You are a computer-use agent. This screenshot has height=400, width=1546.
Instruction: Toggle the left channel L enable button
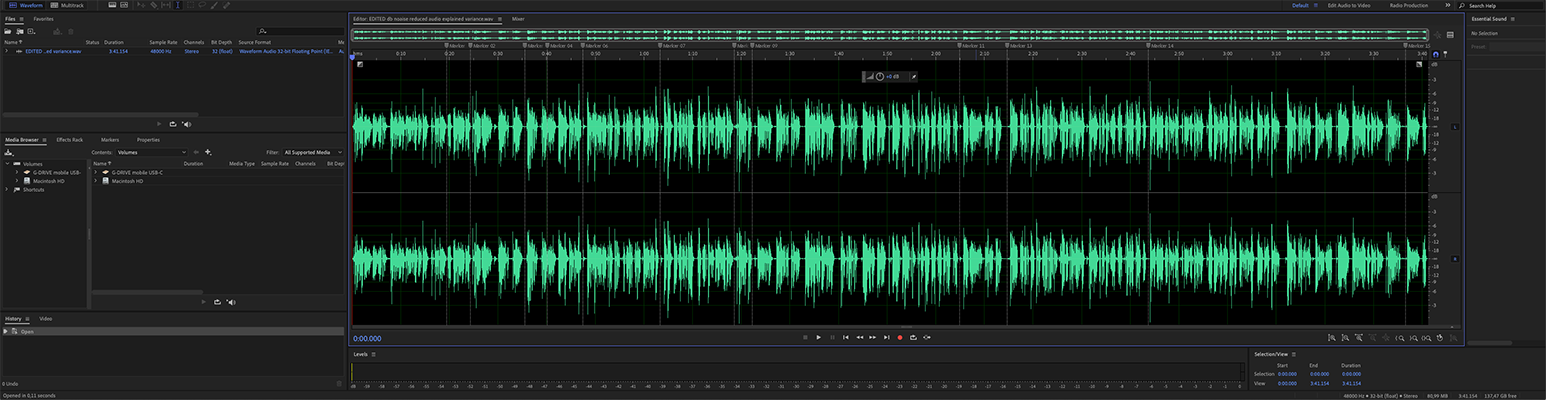(1454, 126)
